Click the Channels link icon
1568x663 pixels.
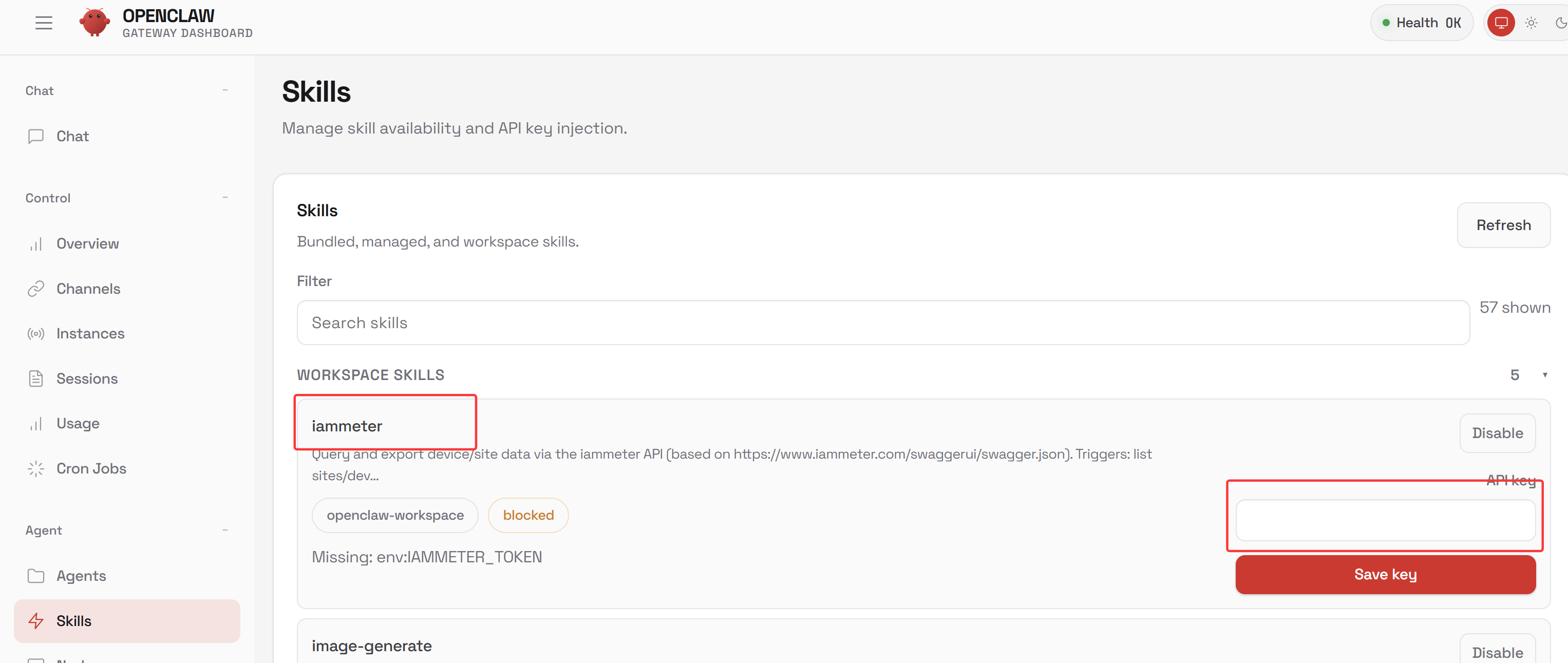[x=36, y=288]
